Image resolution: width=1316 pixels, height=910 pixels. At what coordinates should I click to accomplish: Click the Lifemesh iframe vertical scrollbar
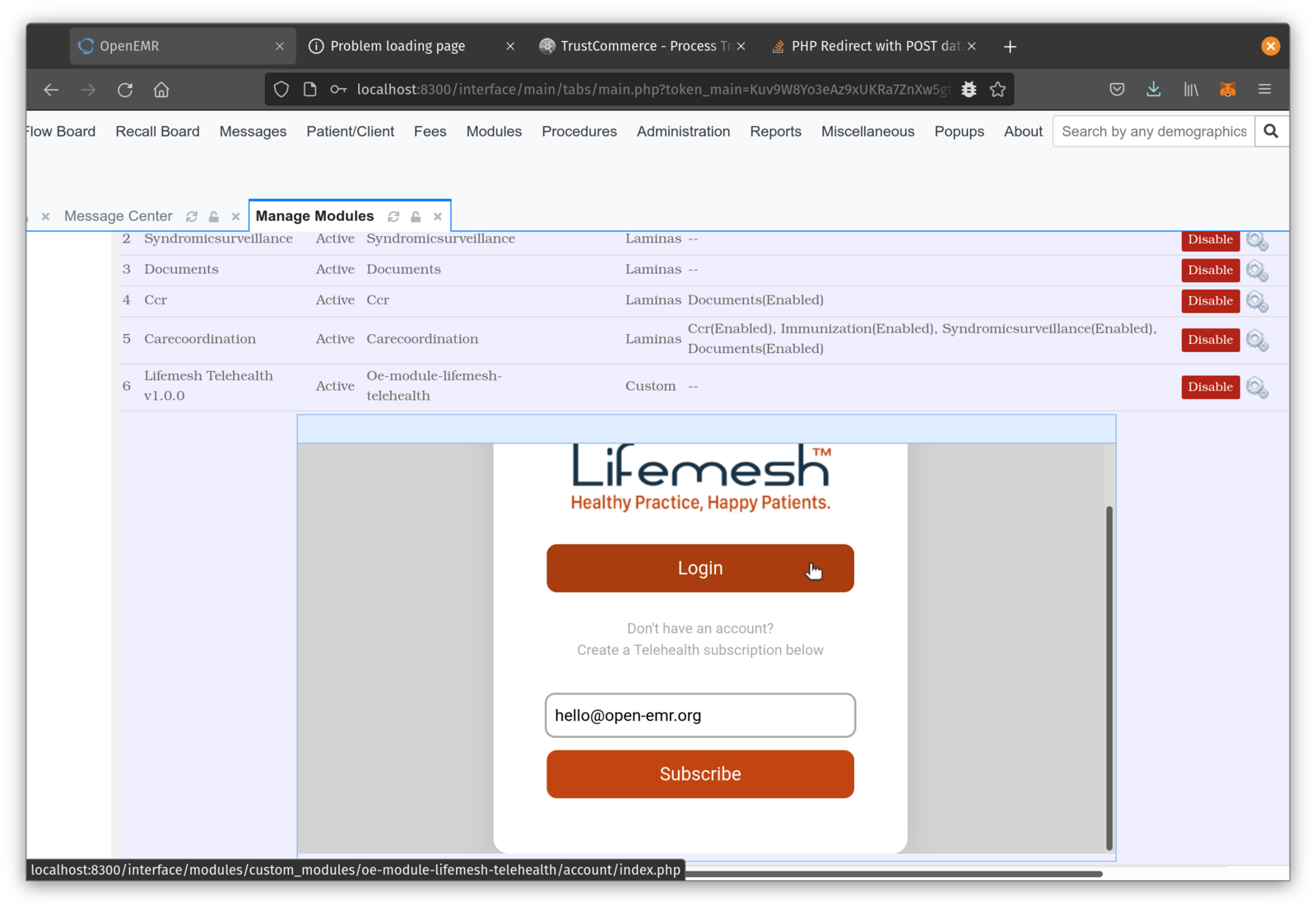point(1109,678)
